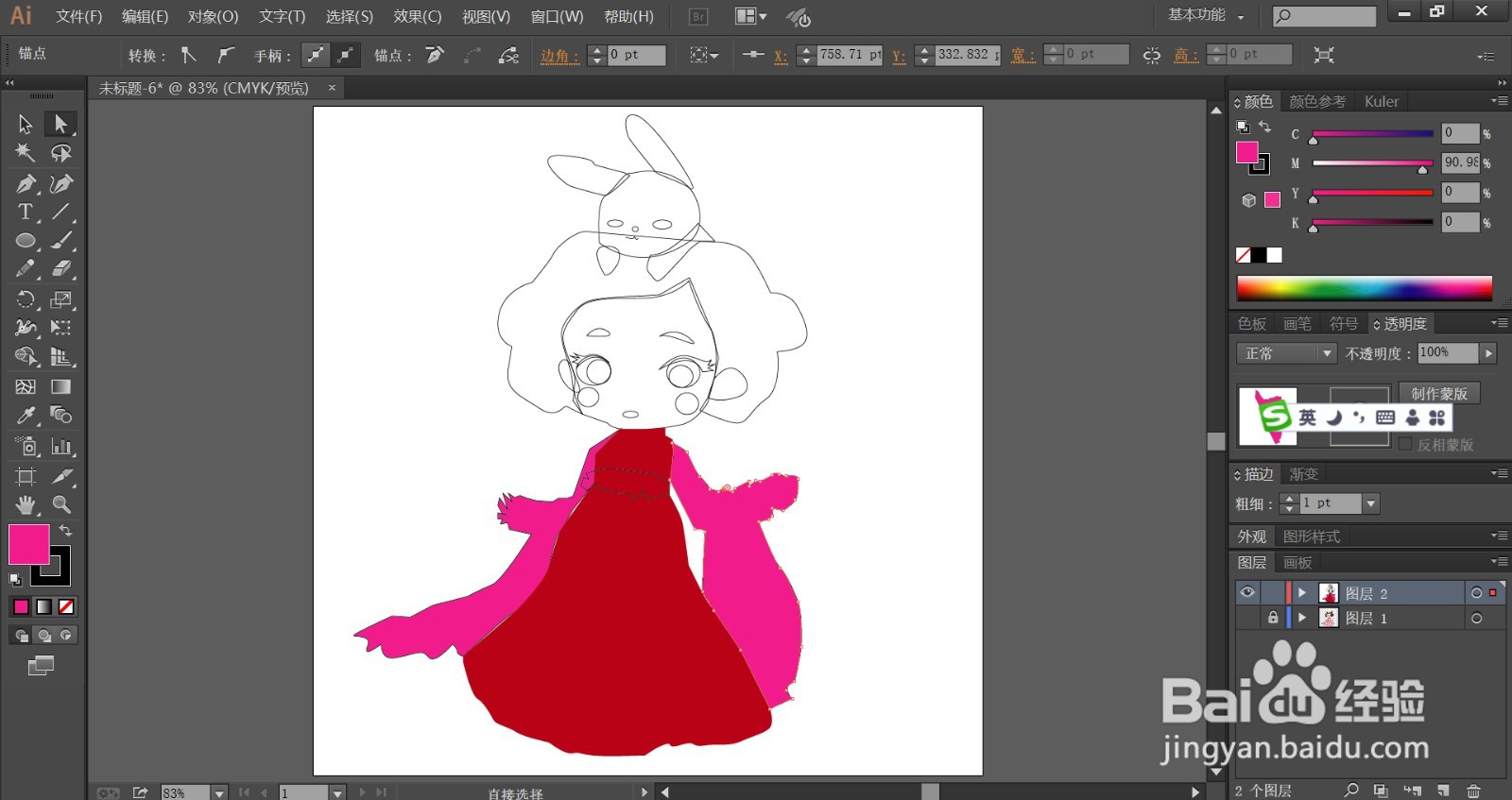Select the Mesh tool

tap(26, 386)
